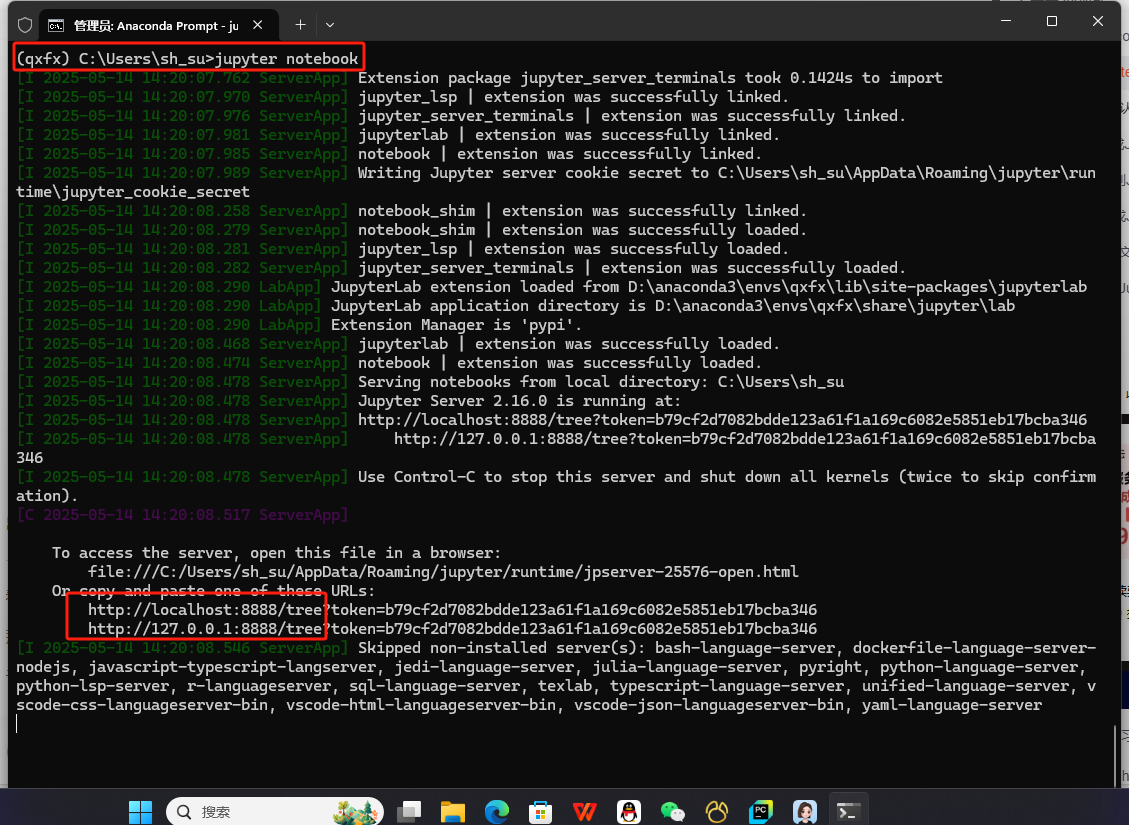Open the Windows Start menu

click(x=140, y=811)
